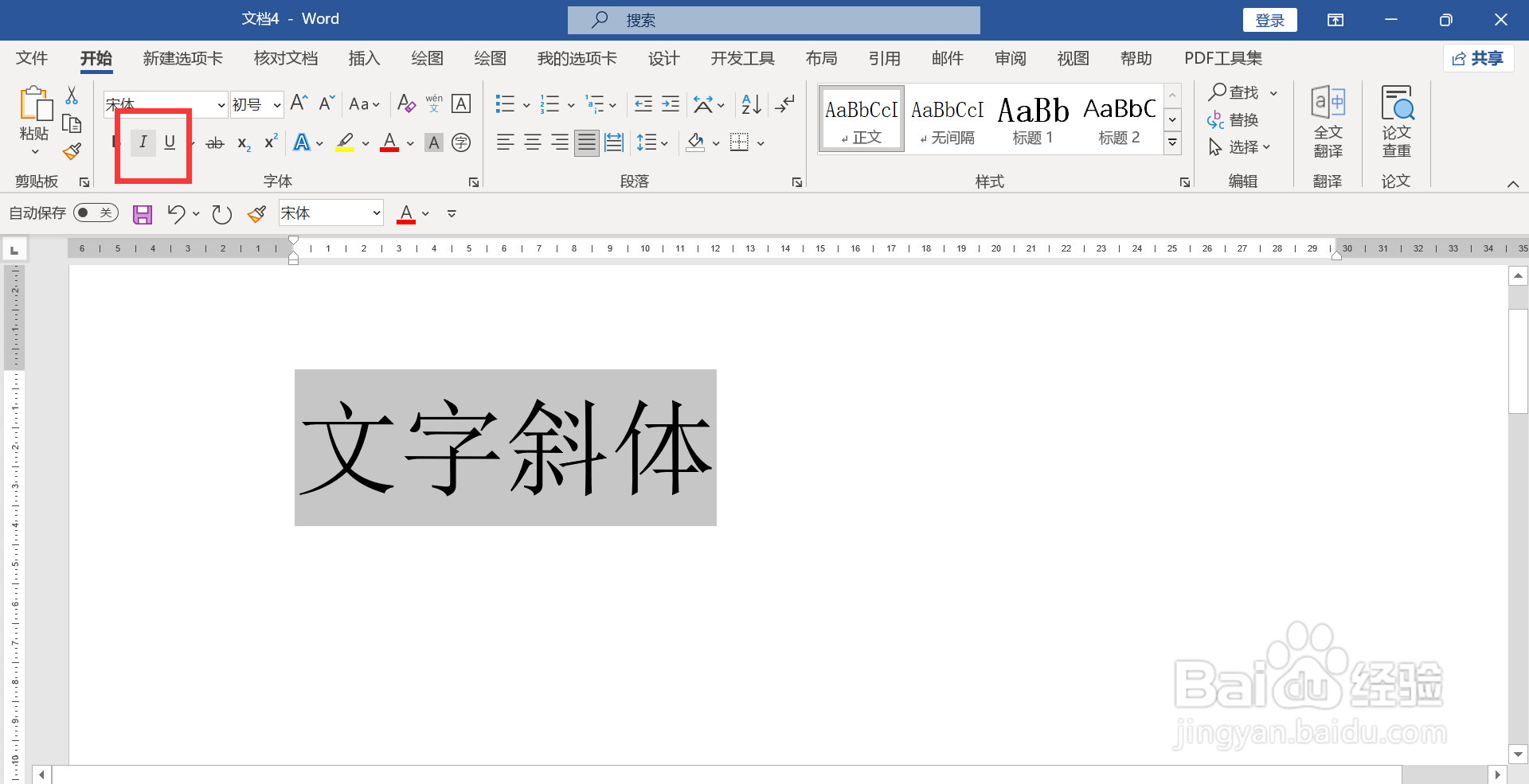Screen dimensions: 1529x784
Task: Decrease paragraph indent
Action: pyautogui.click(x=643, y=103)
